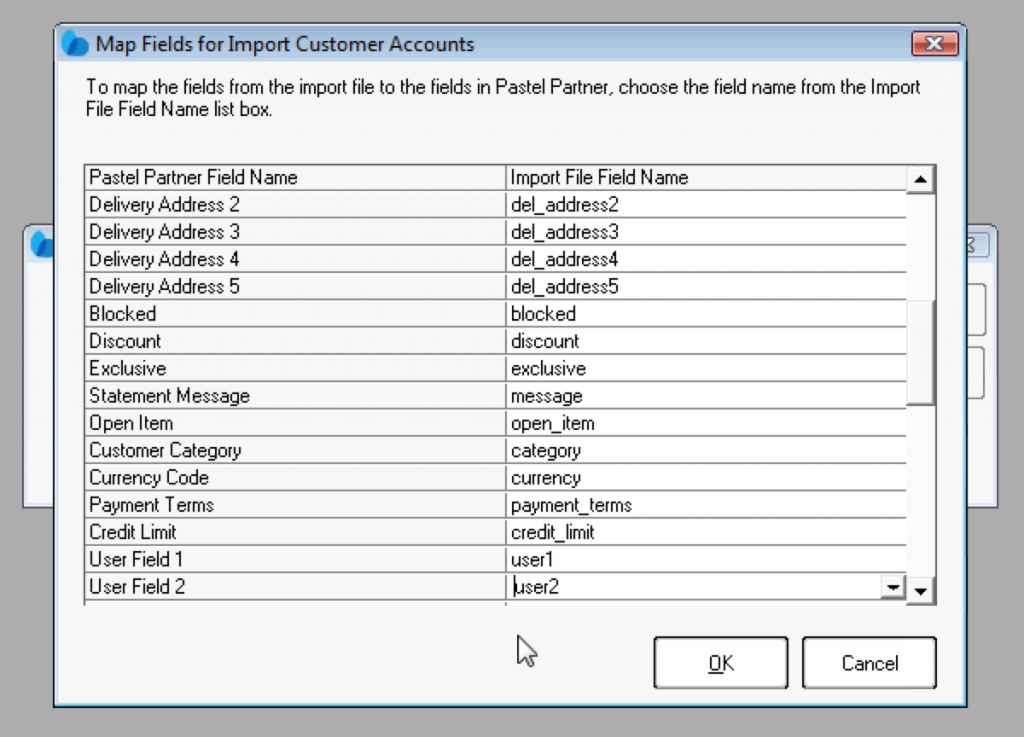This screenshot has height=737, width=1024.
Task: Click the Delivery Address 5 row label
Action: coord(295,287)
